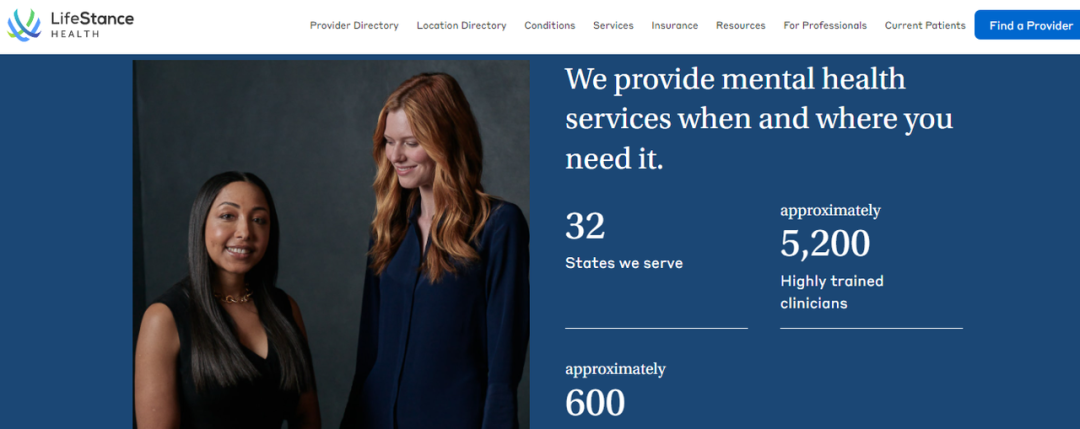Expand the Resources navigation menu
Image resolution: width=1080 pixels, height=429 pixels.
click(x=740, y=25)
